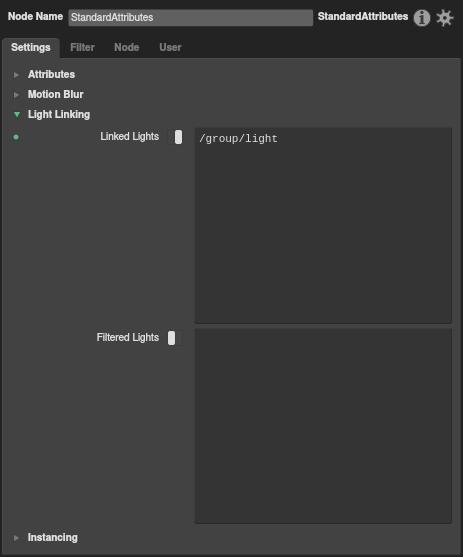Click green dot beside Linked Lights
This screenshot has height=557, width=463.
click(16, 137)
